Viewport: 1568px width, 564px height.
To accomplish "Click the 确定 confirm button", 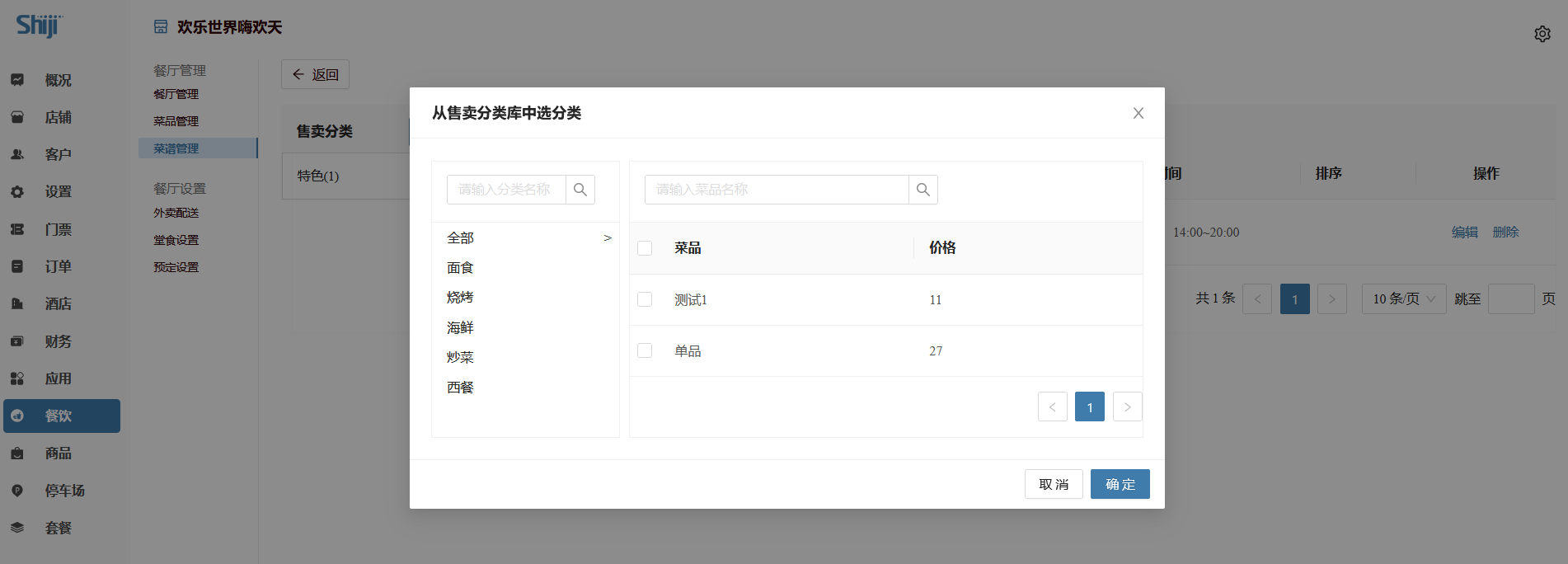I will point(1120,484).
